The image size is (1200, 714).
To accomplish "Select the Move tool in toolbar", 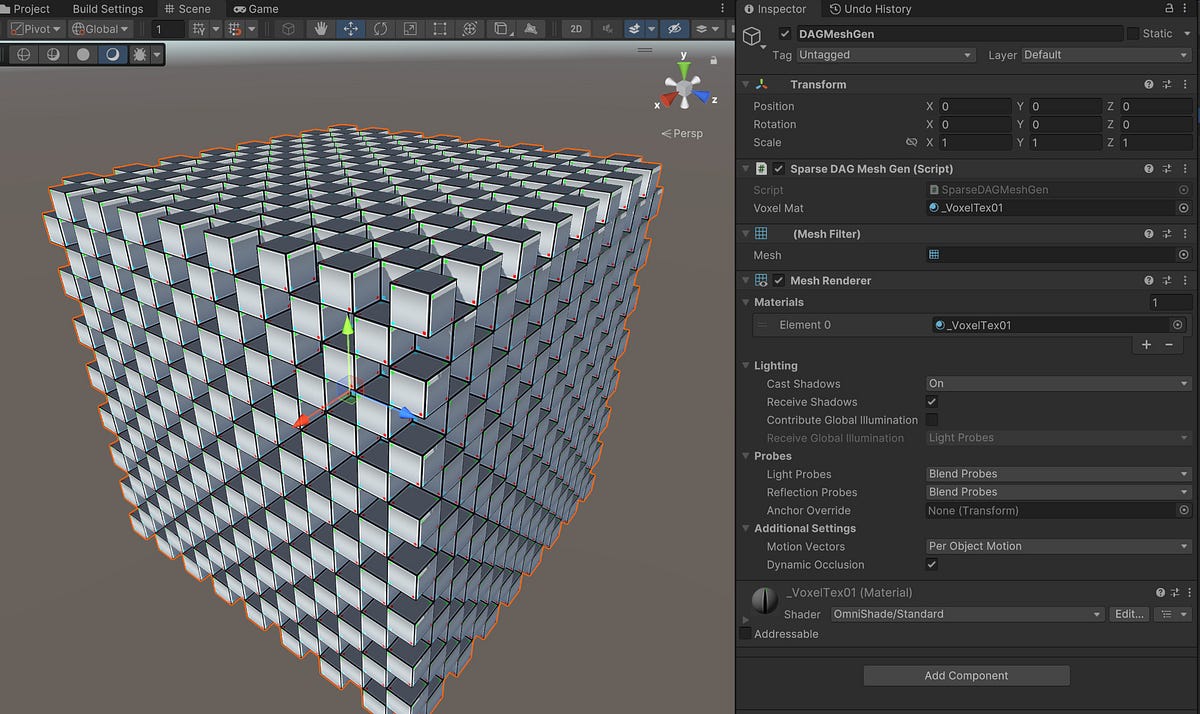I will pos(351,29).
